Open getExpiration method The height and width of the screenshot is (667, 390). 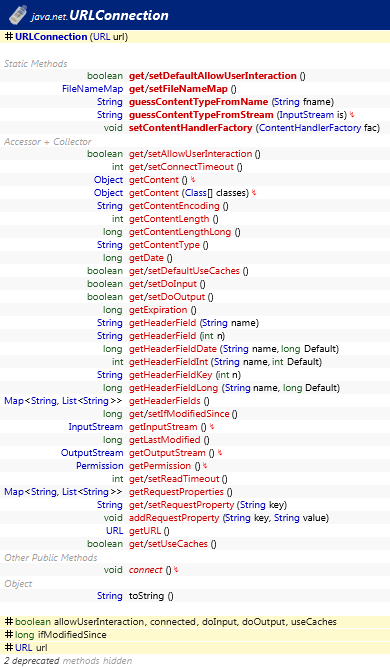pyautogui.click(x=158, y=310)
